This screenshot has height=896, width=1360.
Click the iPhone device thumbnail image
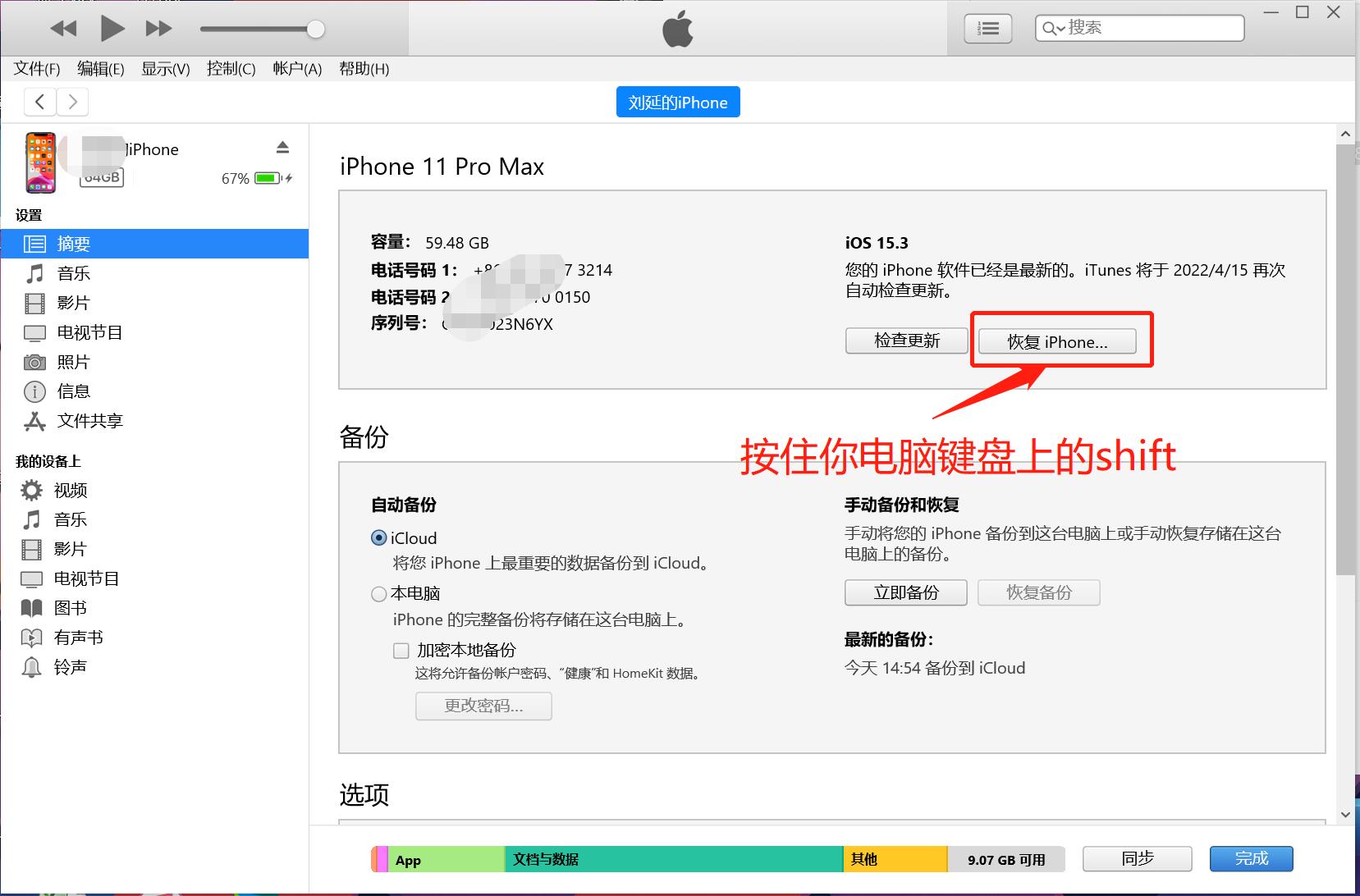[40, 162]
